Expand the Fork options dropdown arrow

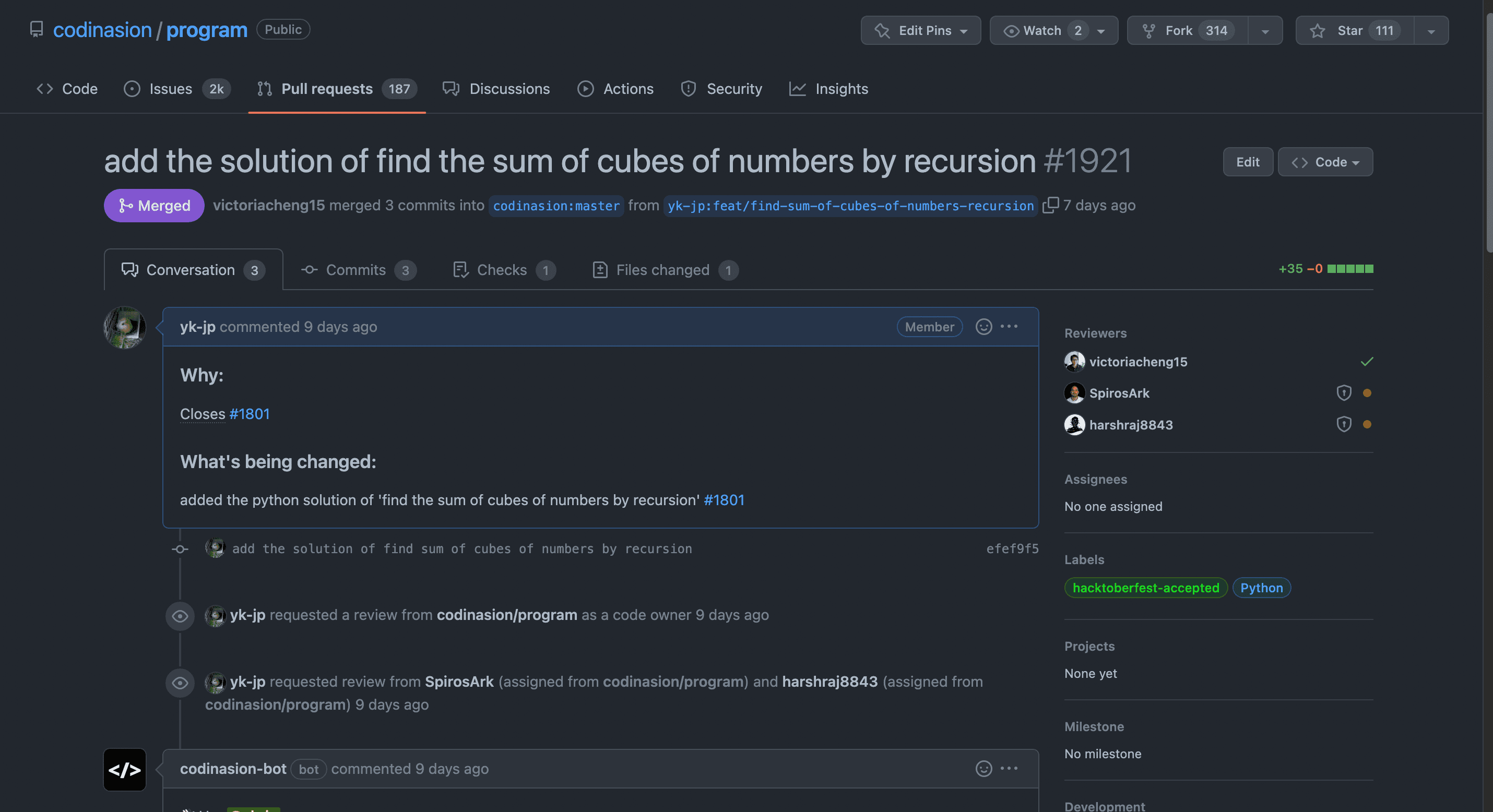[1265, 31]
